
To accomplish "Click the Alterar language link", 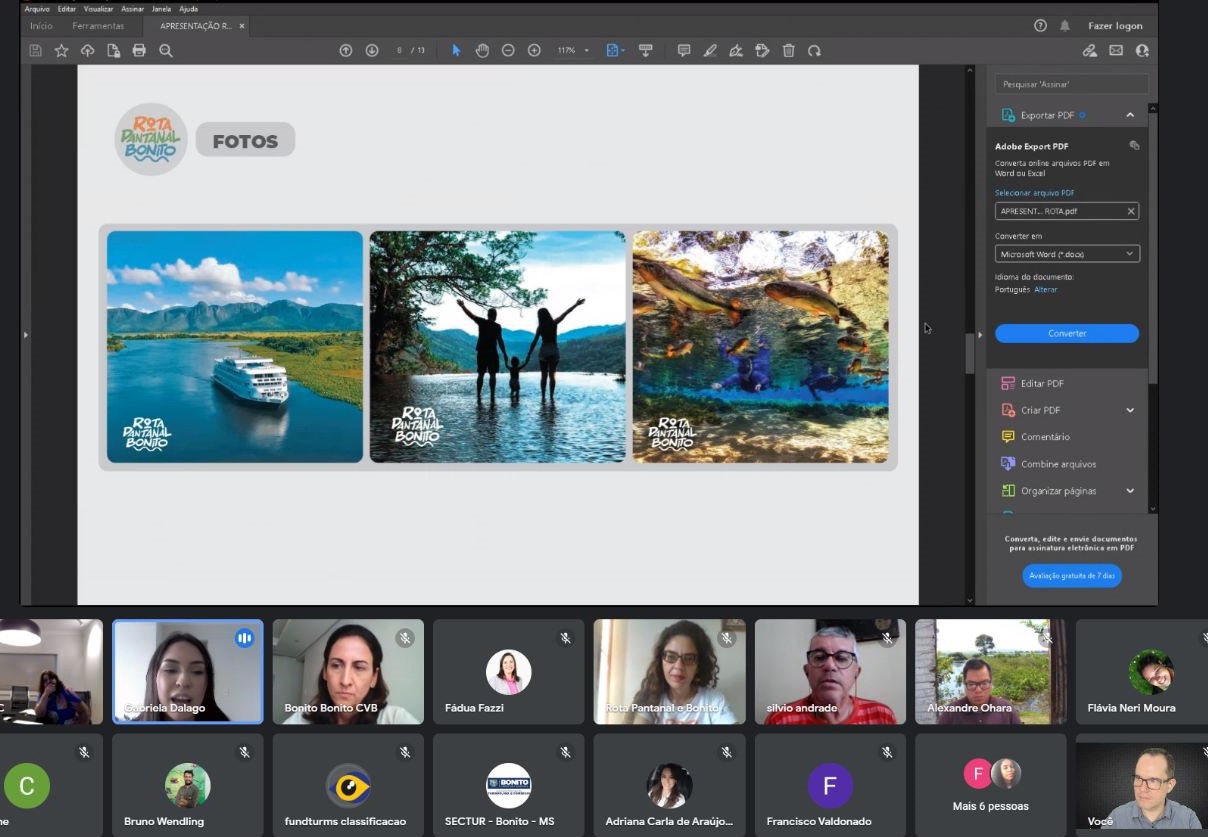I will (1045, 290).
